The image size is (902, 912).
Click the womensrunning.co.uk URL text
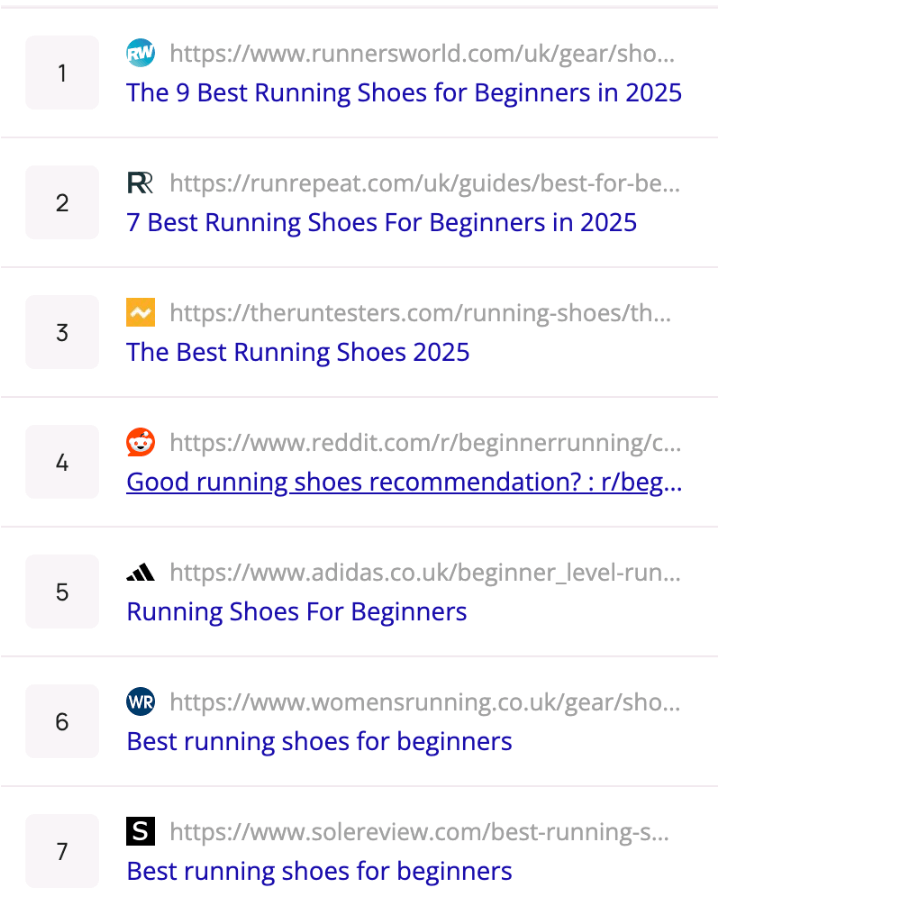[425, 702]
